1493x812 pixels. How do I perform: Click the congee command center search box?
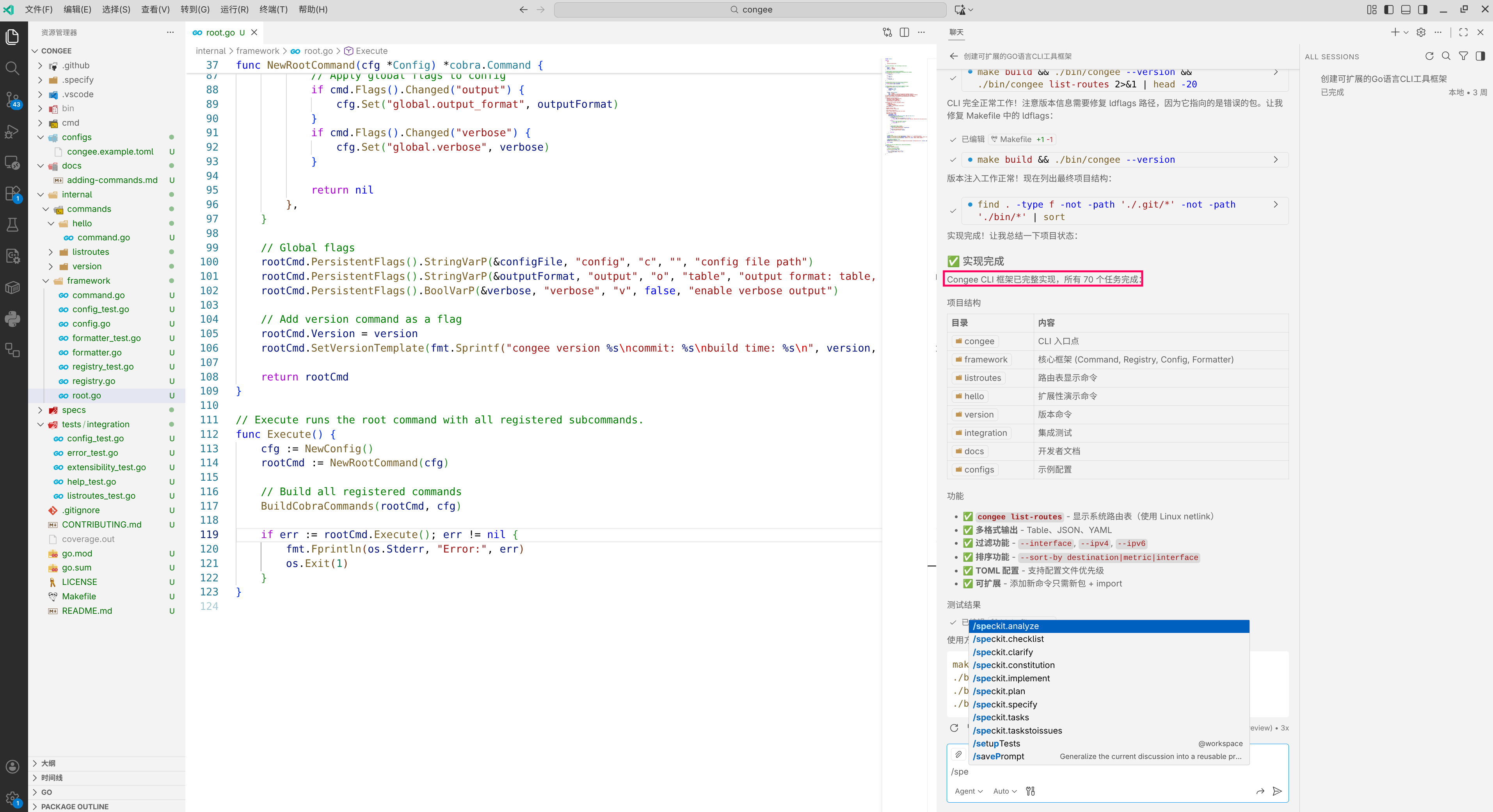tap(750, 9)
